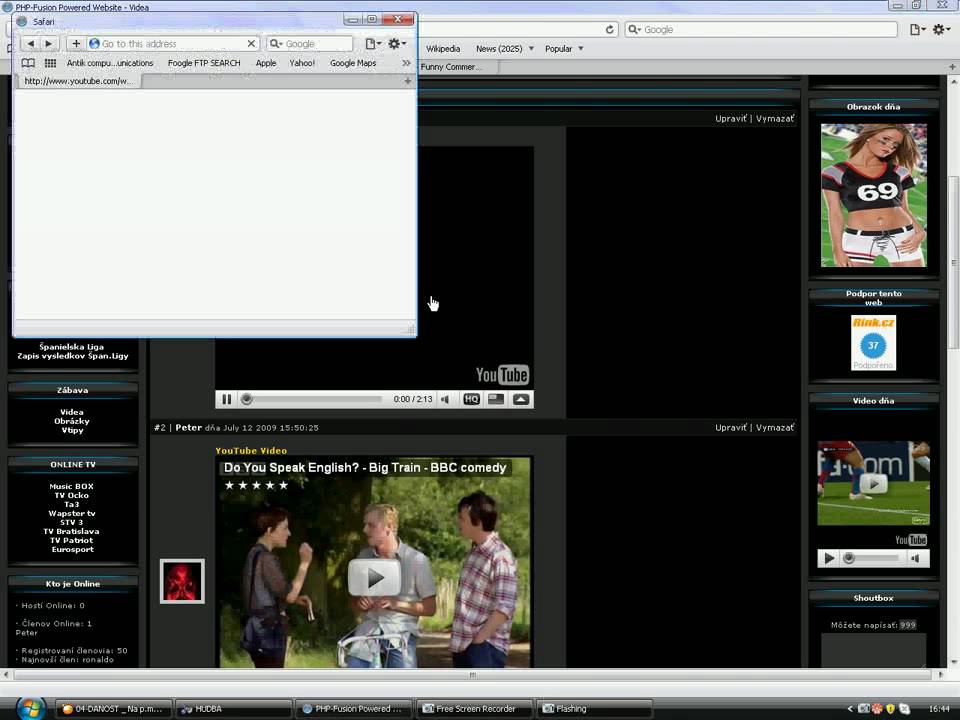Open the up-arrow menu on first video player
This screenshot has height=720, width=960.
tap(521, 399)
